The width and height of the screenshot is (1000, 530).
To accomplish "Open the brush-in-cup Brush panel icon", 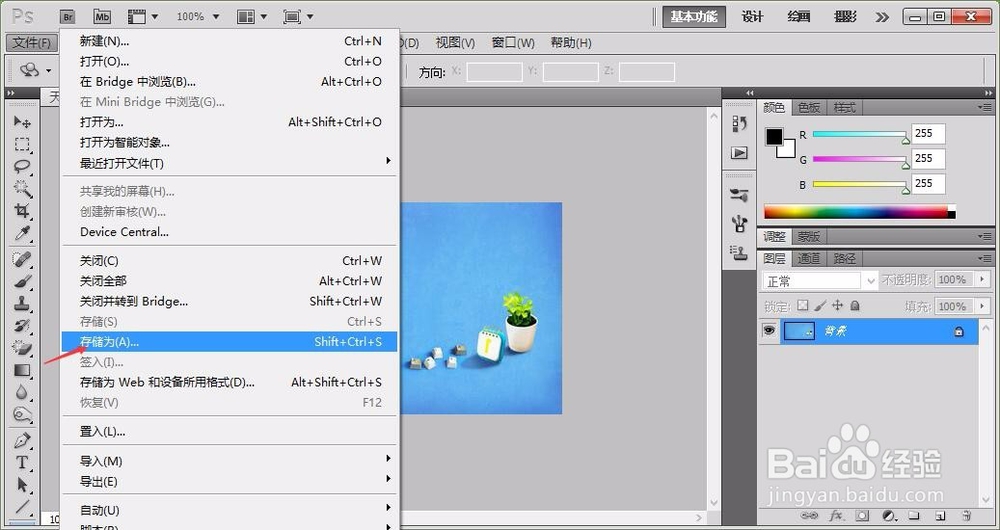I will click(x=739, y=224).
